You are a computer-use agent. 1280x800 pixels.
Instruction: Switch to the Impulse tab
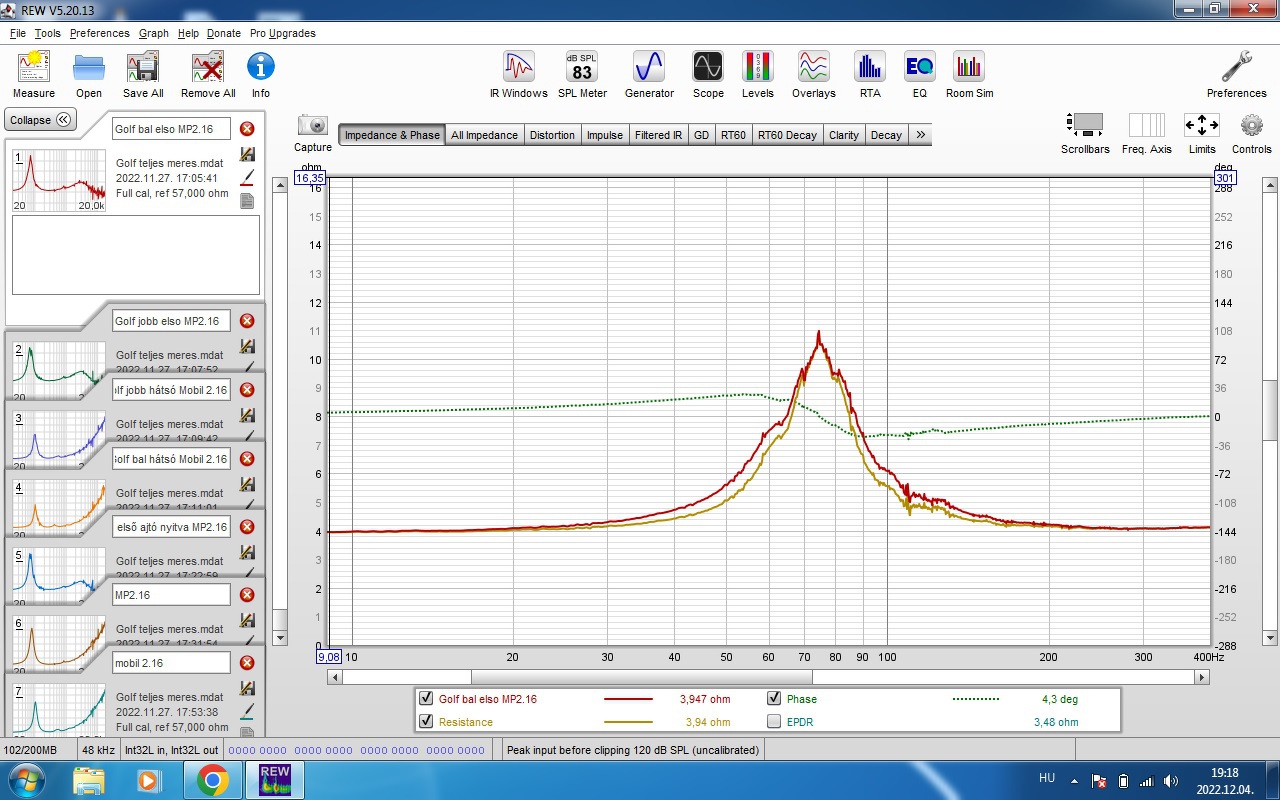[x=605, y=135]
